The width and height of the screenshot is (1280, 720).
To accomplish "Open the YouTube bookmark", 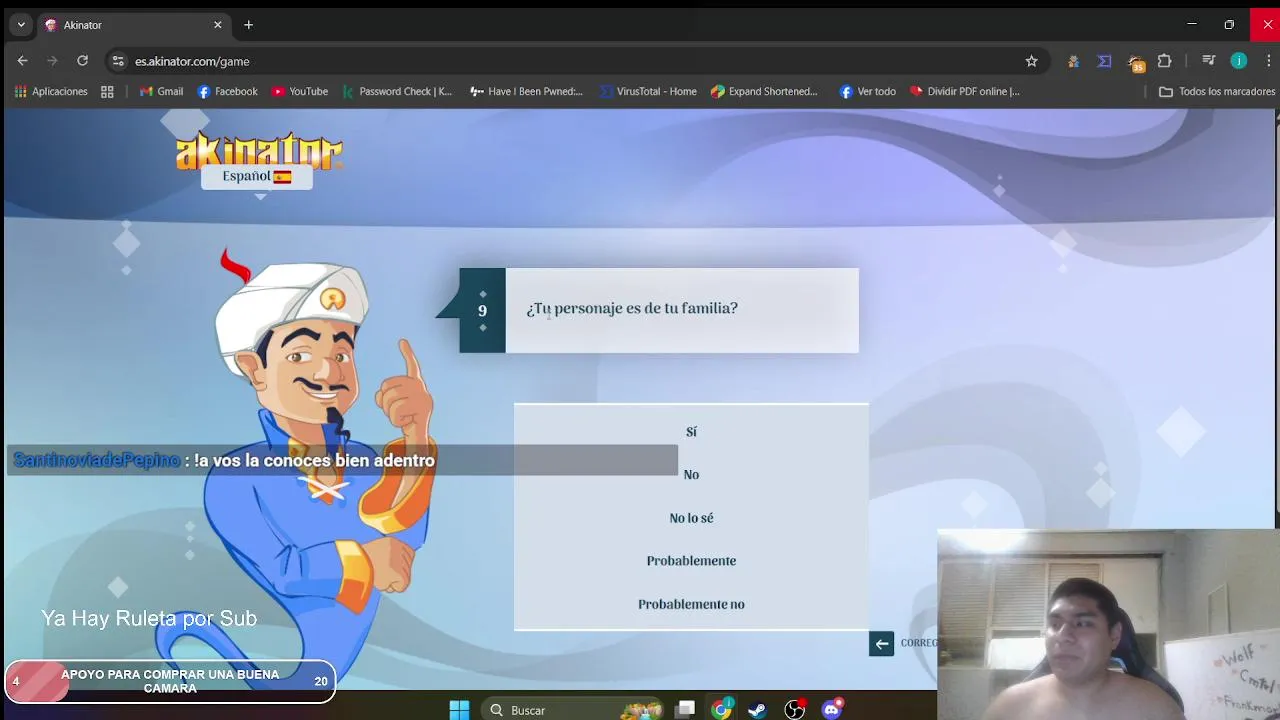I will [x=300, y=91].
